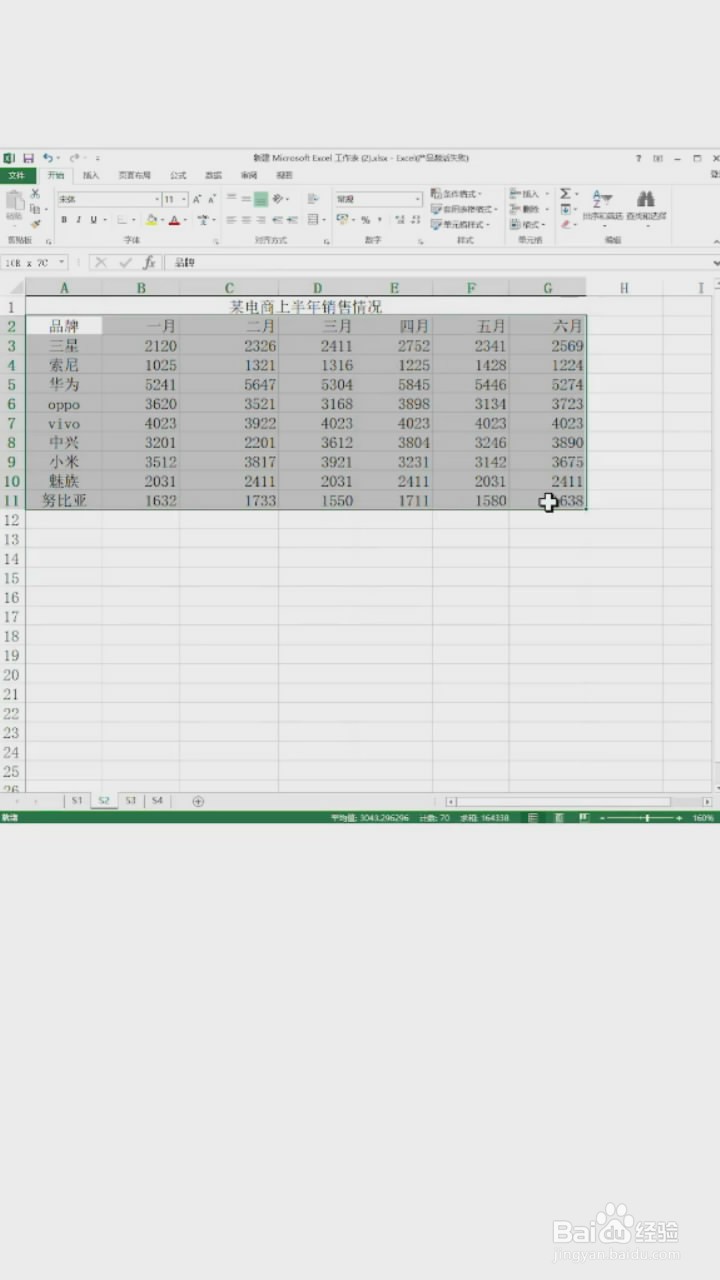The height and width of the screenshot is (1280, 720).
Task: Click the horizontal scrollbar at bottom
Action: pyautogui.click(x=579, y=801)
